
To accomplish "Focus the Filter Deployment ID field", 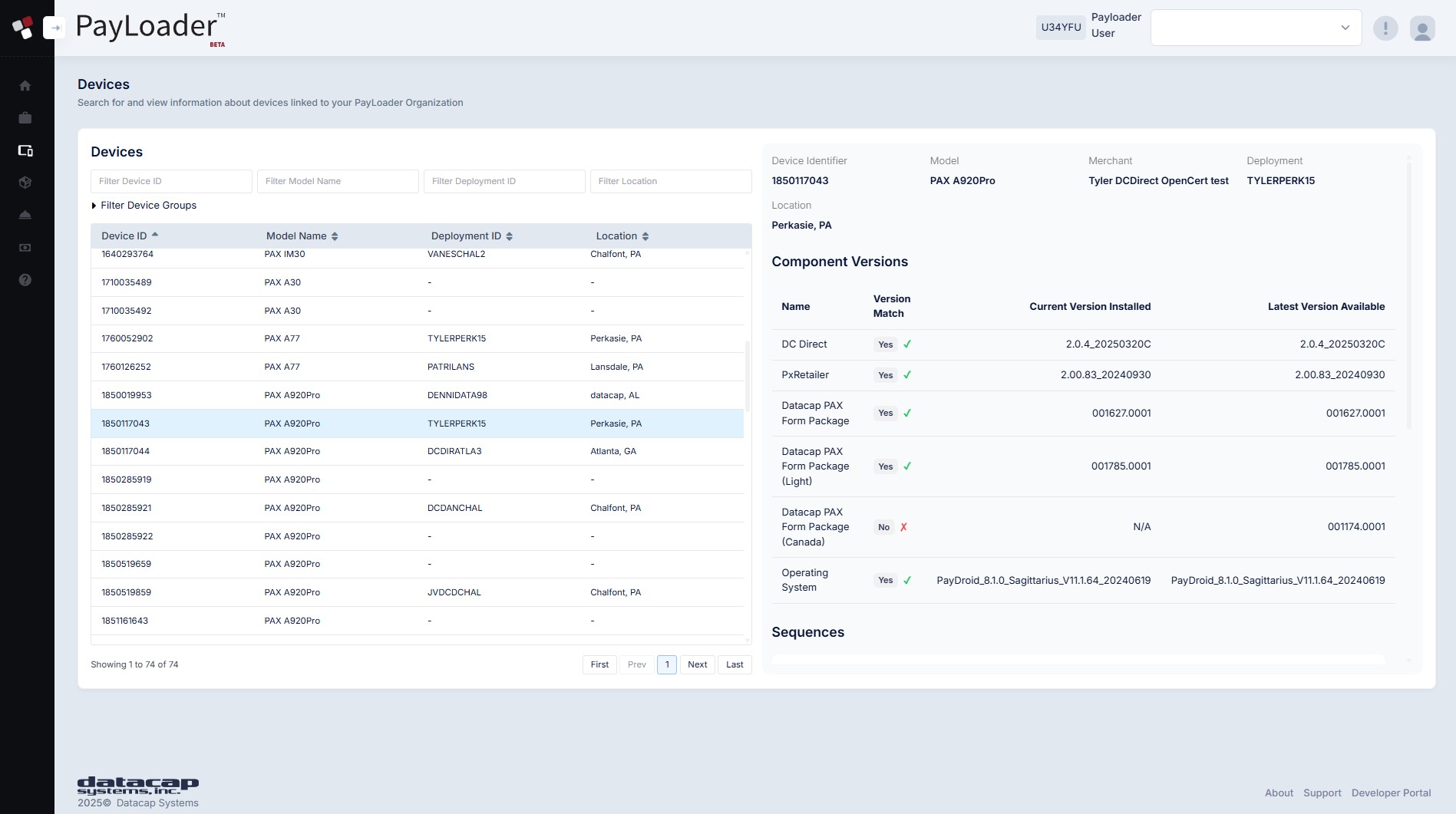I will (x=504, y=181).
